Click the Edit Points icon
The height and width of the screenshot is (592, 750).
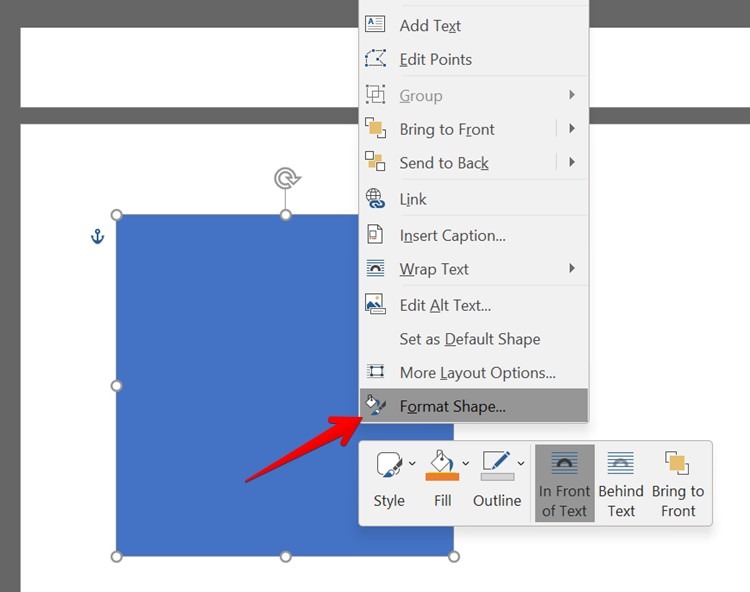[375, 58]
